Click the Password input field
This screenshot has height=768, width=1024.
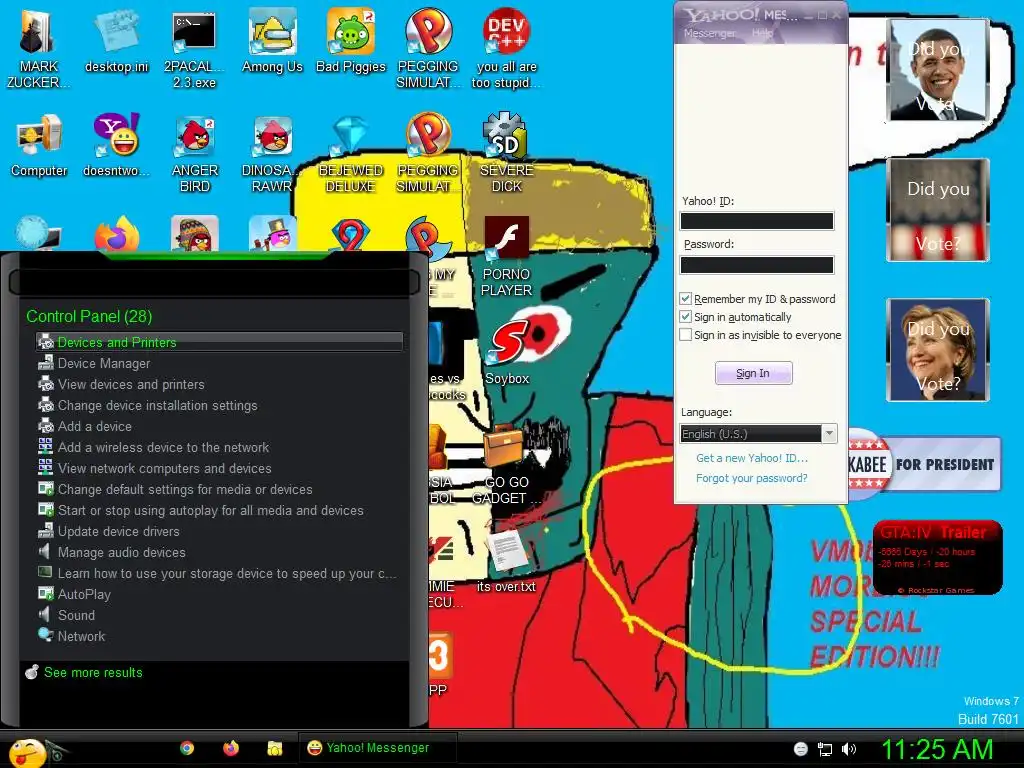coord(757,265)
